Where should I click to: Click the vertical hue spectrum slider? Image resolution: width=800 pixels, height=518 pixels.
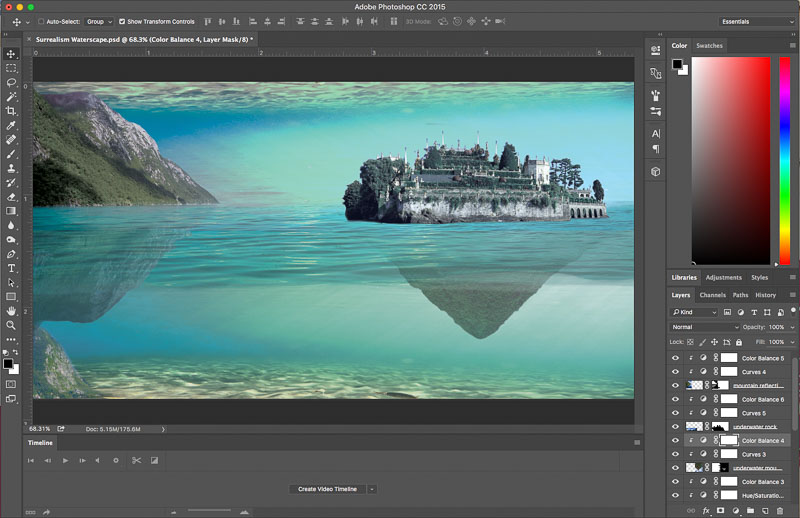coord(785,160)
